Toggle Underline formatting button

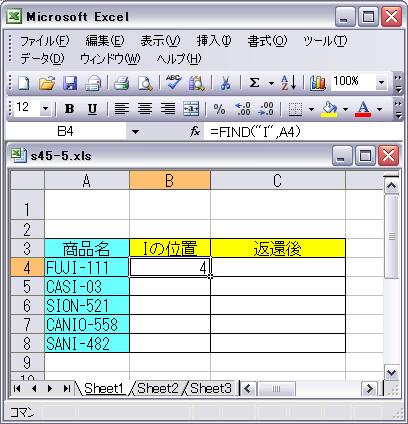(x=92, y=109)
